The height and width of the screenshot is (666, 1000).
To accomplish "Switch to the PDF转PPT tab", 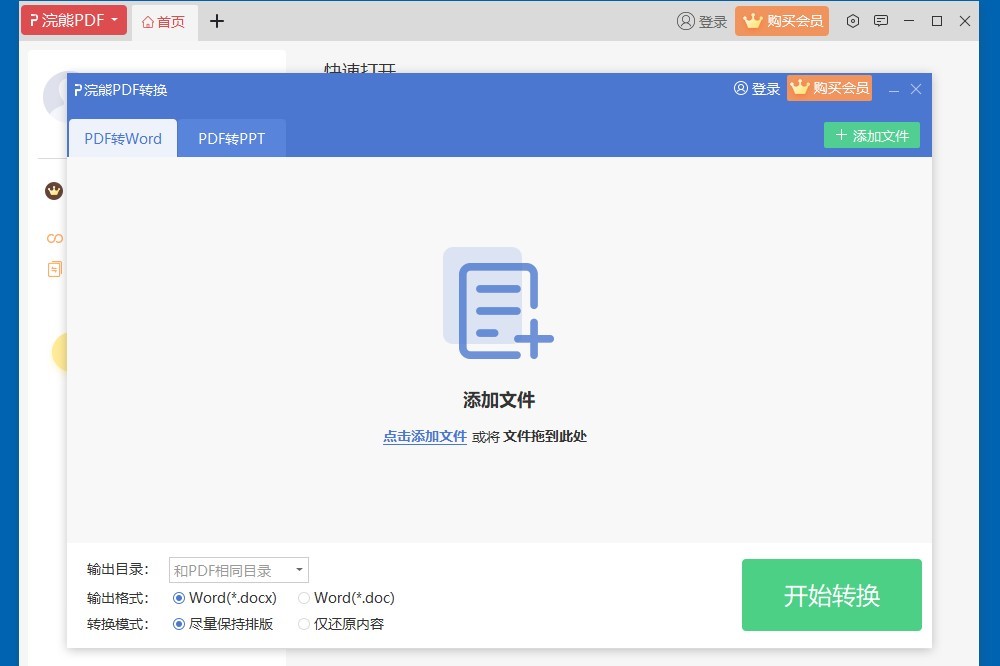I will pos(231,139).
